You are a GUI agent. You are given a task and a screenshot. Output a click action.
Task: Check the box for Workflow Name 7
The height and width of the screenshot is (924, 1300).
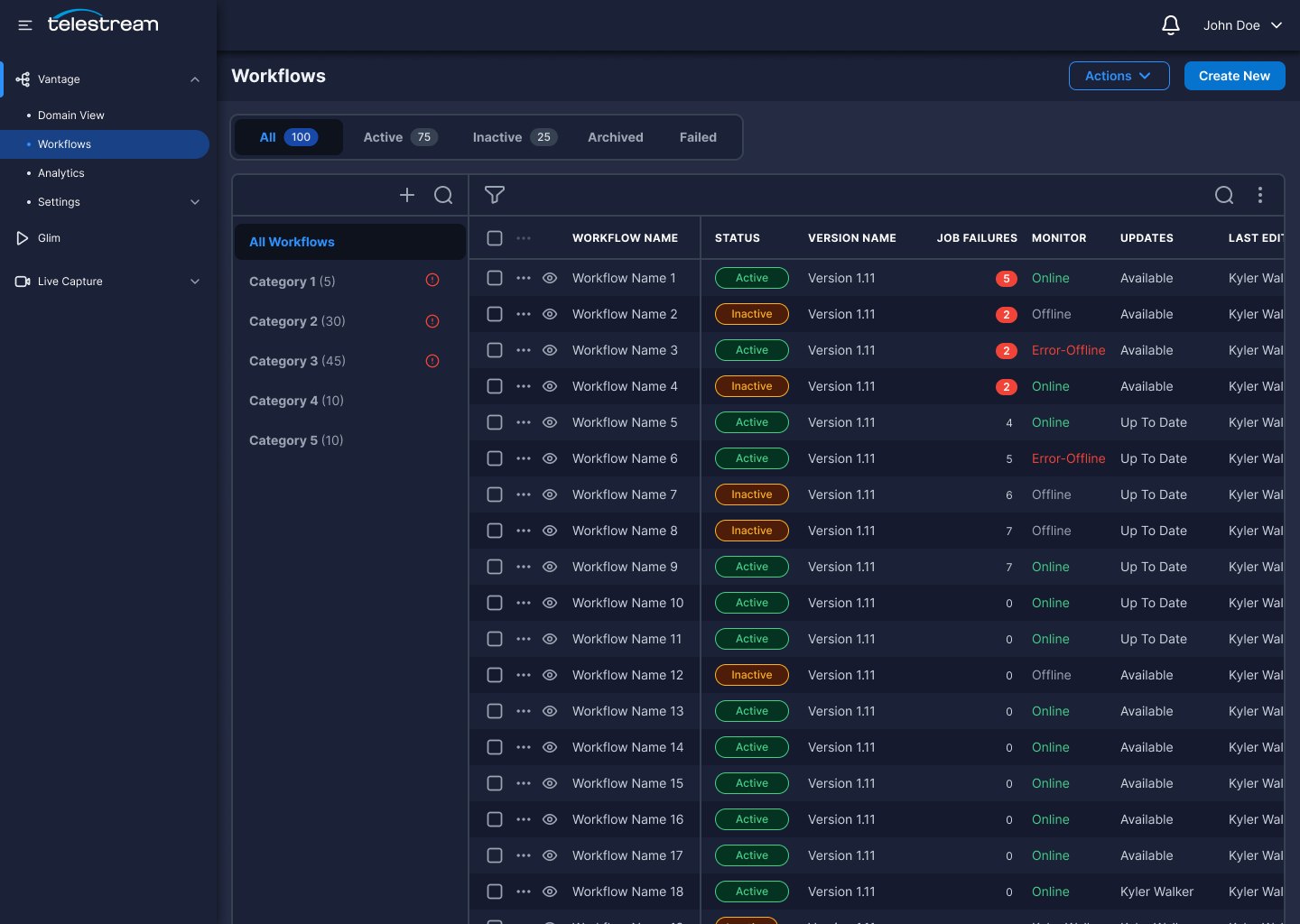tap(495, 494)
